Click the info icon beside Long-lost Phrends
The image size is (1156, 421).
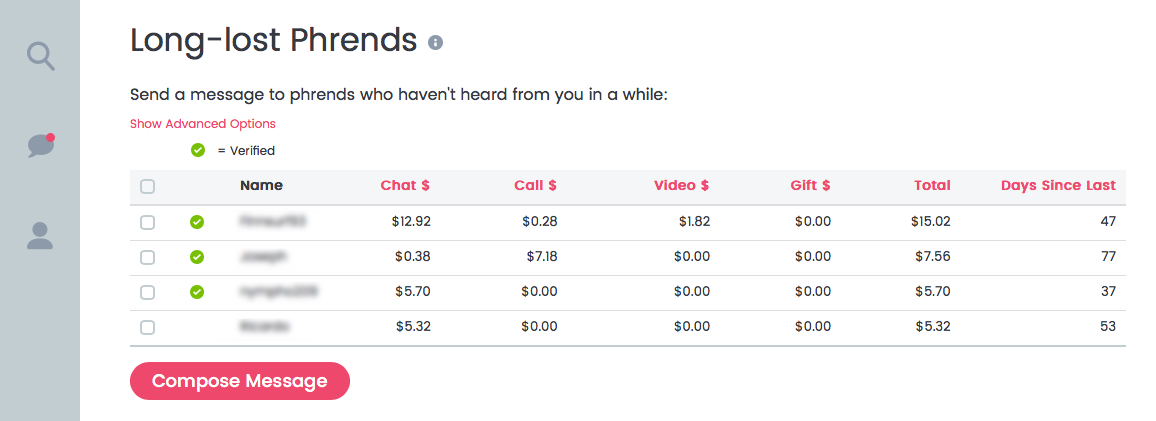pos(436,42)
